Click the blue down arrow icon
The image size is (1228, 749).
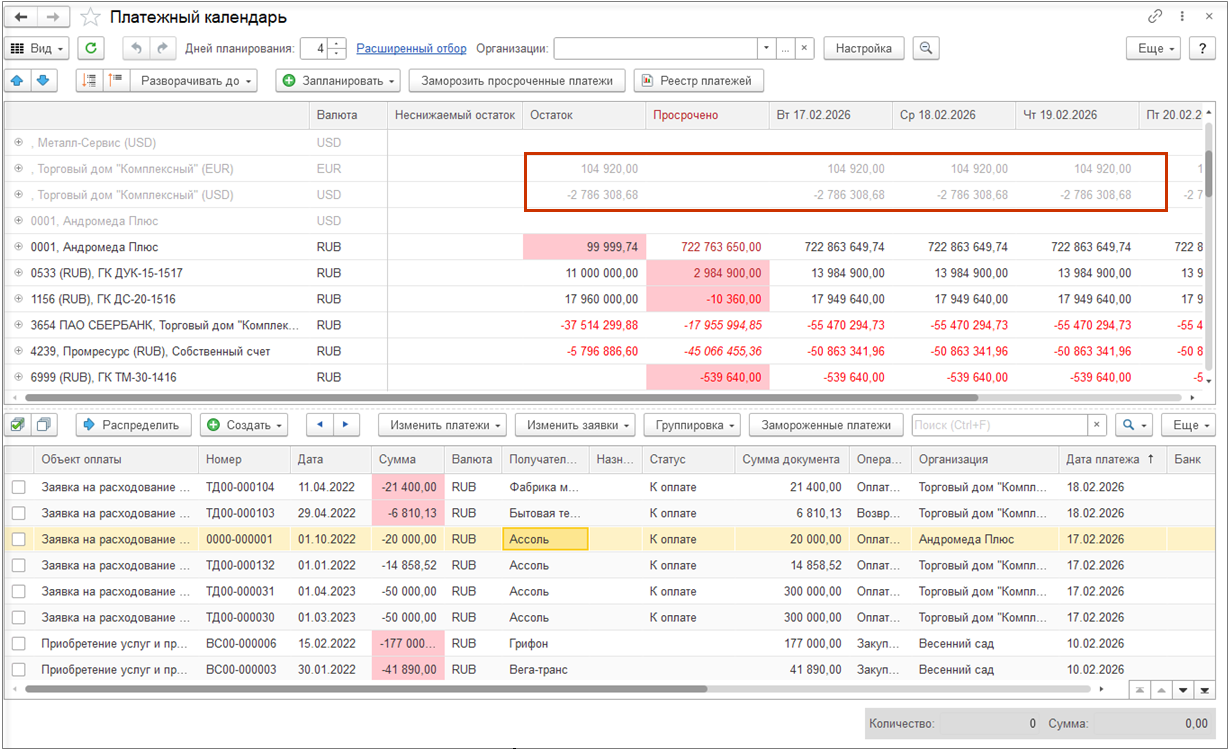(42, 80)
